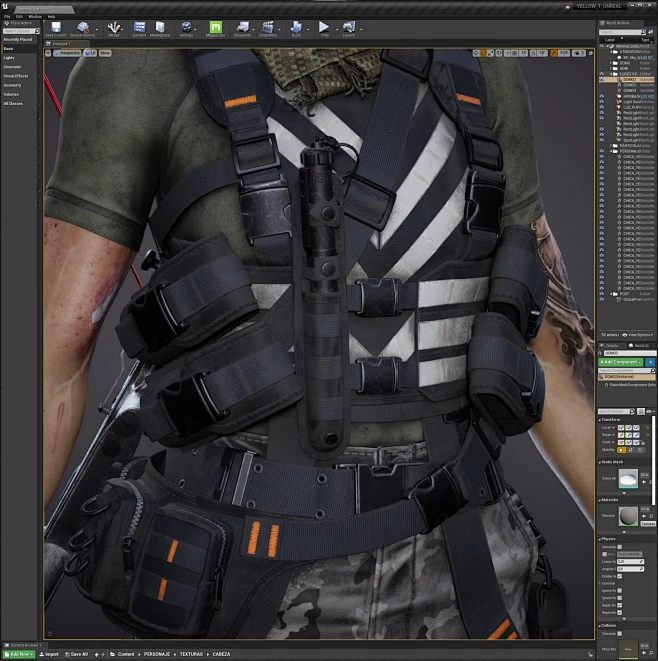Select the All Classes category
Image resolution: width=658 pixels, height=661 pixels.
(x=13, y=104)
